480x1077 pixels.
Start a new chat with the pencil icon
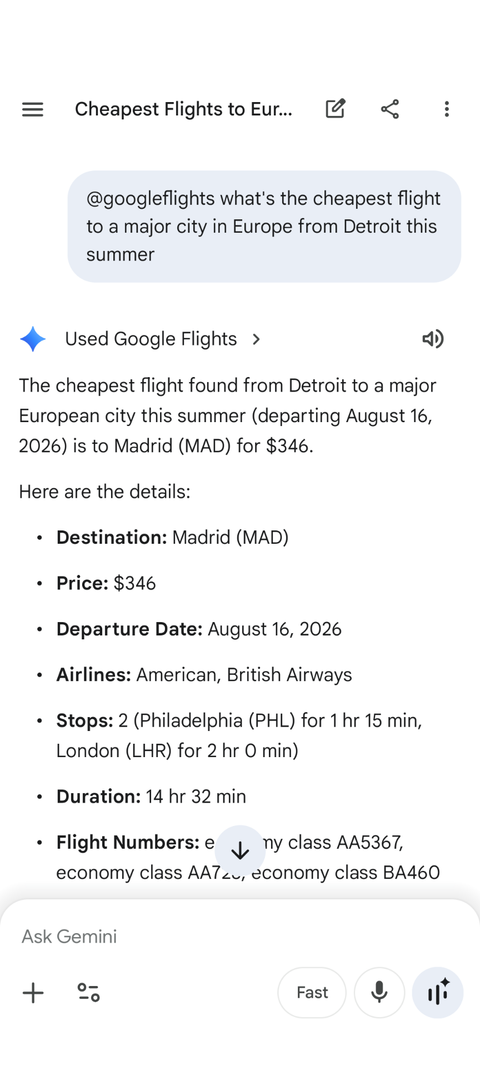pos(335,109)
